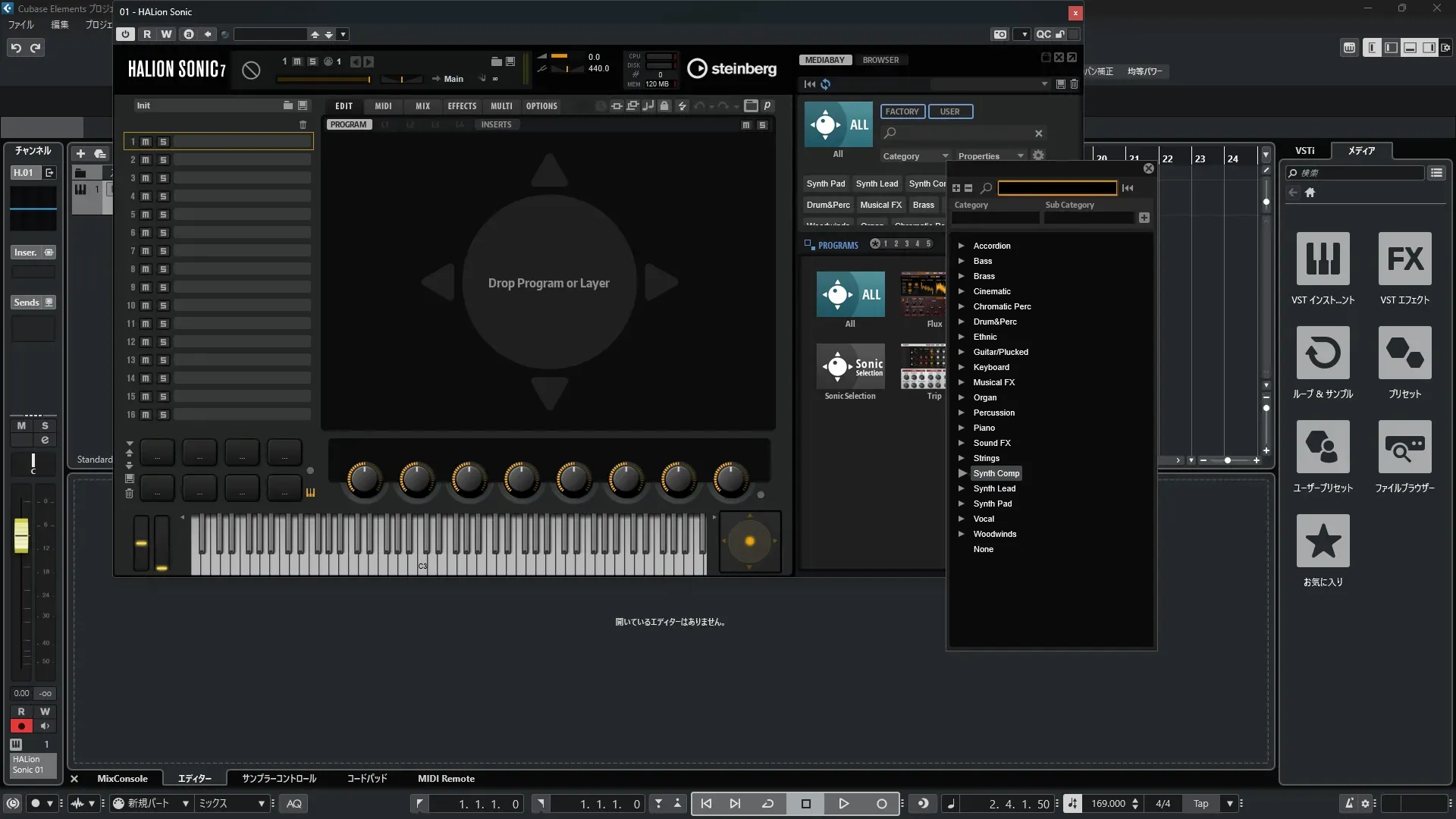This screenshot has width=1456, height=819.
Task: Expand the Accordion category
Action: pos(962,246)
